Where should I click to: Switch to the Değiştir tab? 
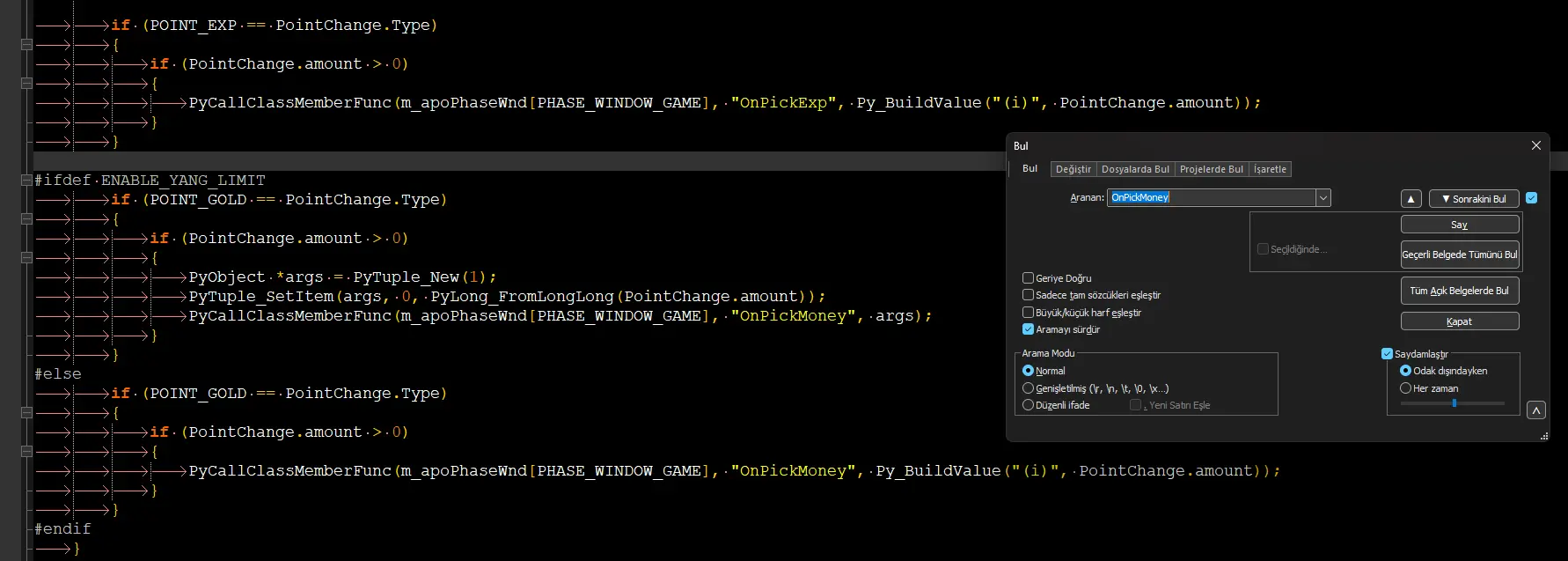tap(1073, 169)
